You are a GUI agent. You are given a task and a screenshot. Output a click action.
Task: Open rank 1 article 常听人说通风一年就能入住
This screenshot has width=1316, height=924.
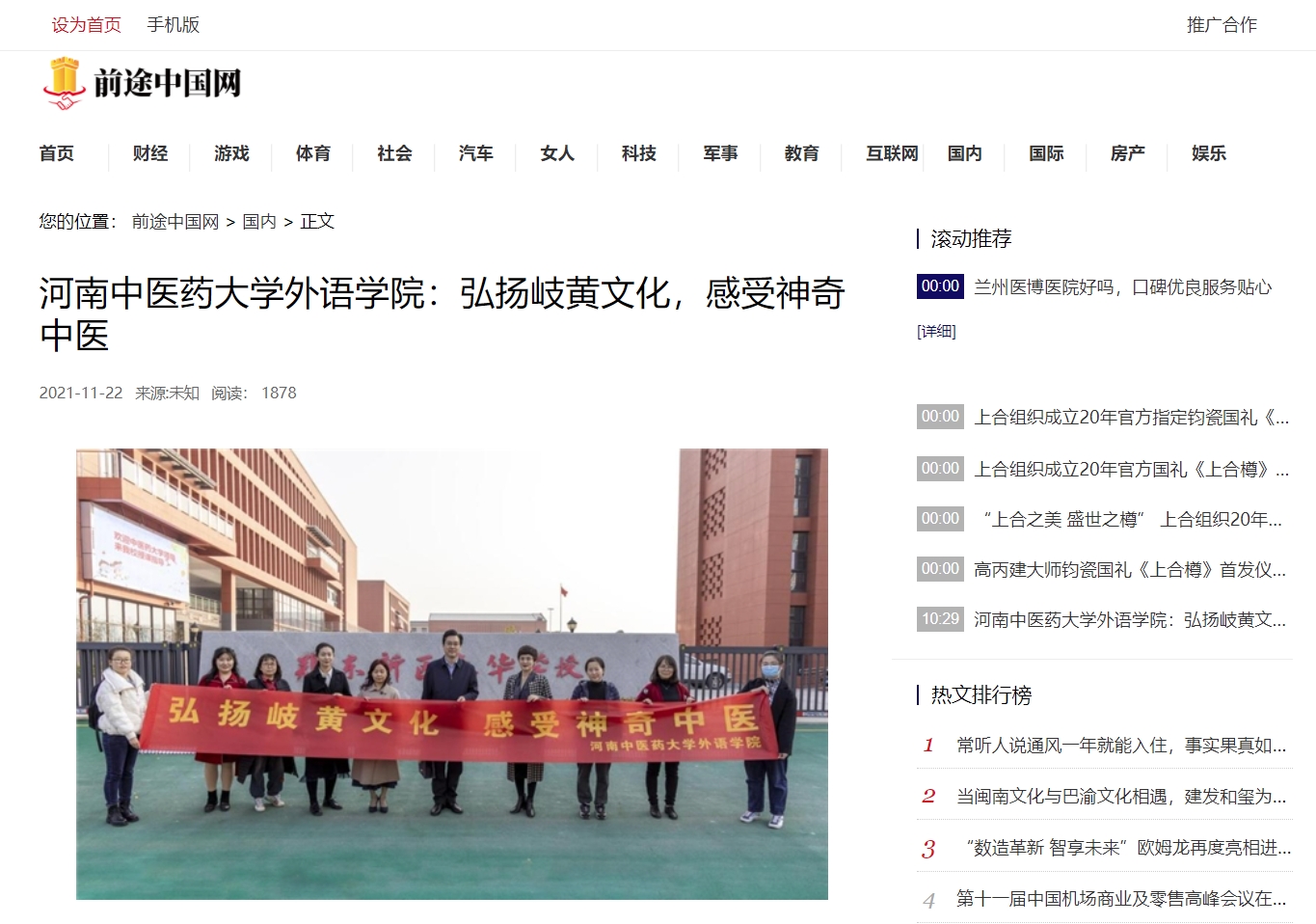(x=1121, y=746)
